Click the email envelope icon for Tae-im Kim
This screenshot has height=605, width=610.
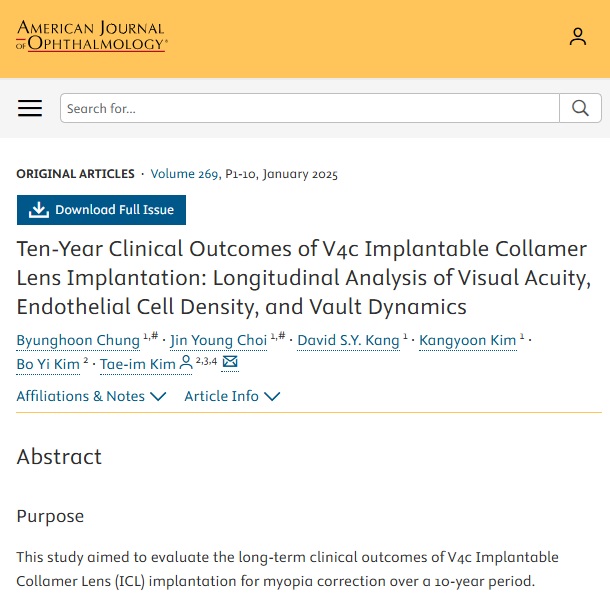click(x=230, y=363)
